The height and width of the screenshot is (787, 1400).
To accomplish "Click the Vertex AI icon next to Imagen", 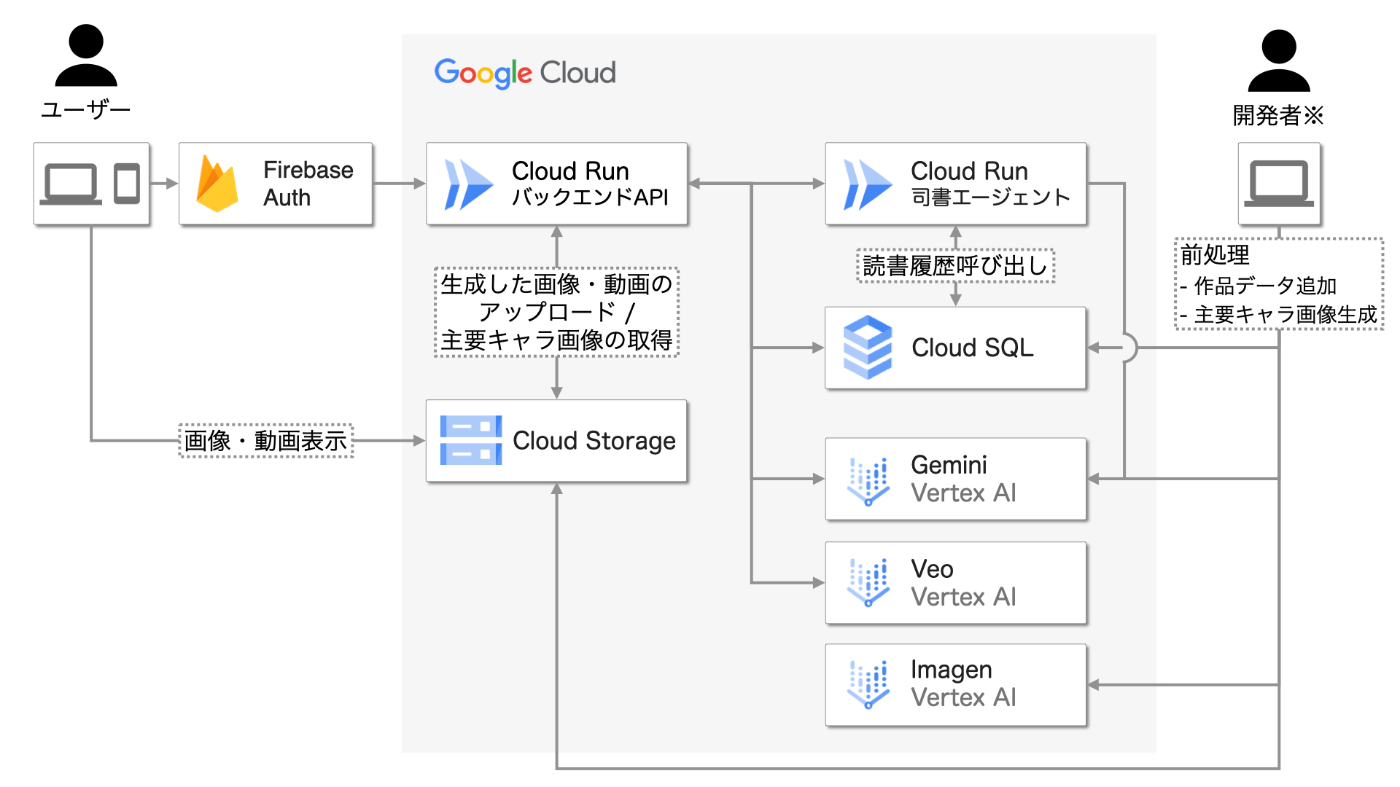I will coord(867,685).
